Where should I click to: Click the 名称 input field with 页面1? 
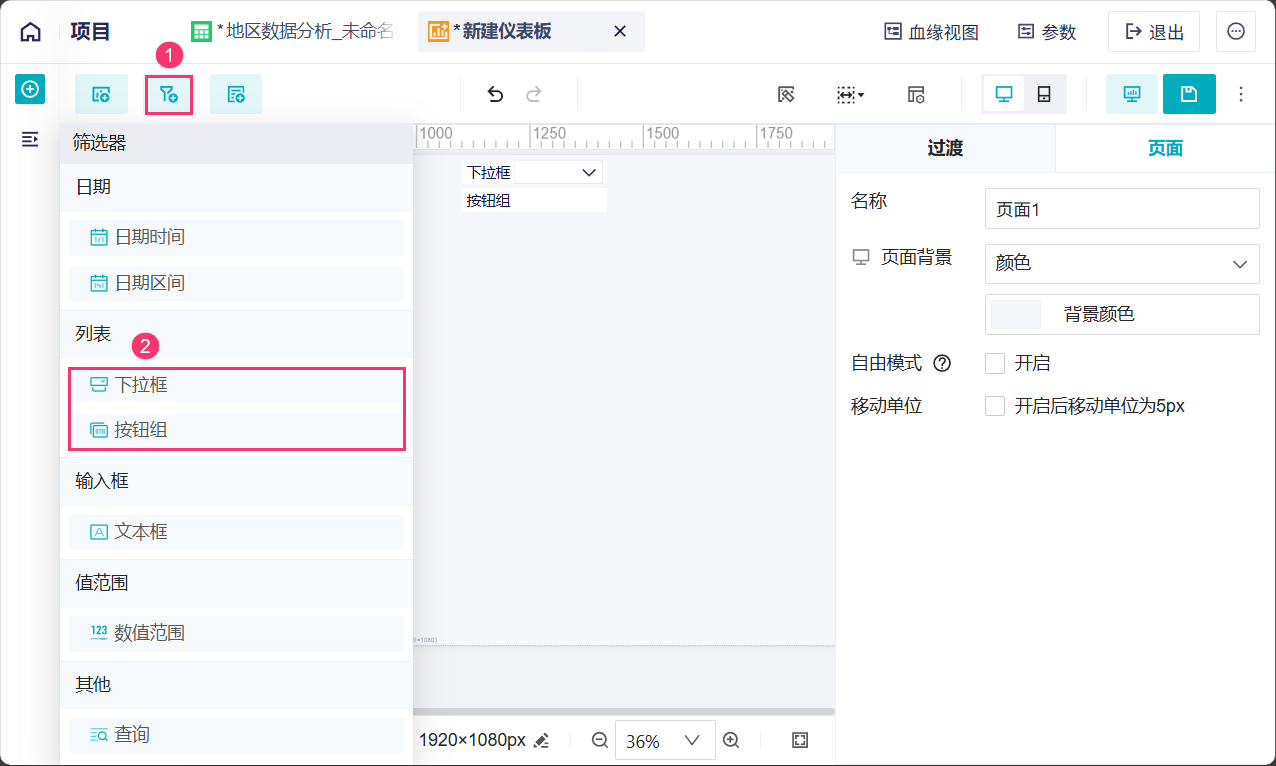tap(1122, 209)
